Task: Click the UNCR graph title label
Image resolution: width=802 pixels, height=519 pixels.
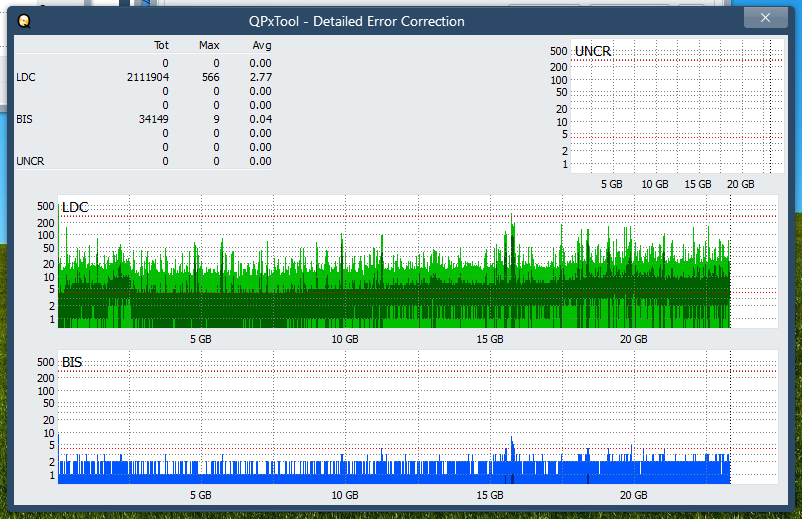Action: click(593, 51)
